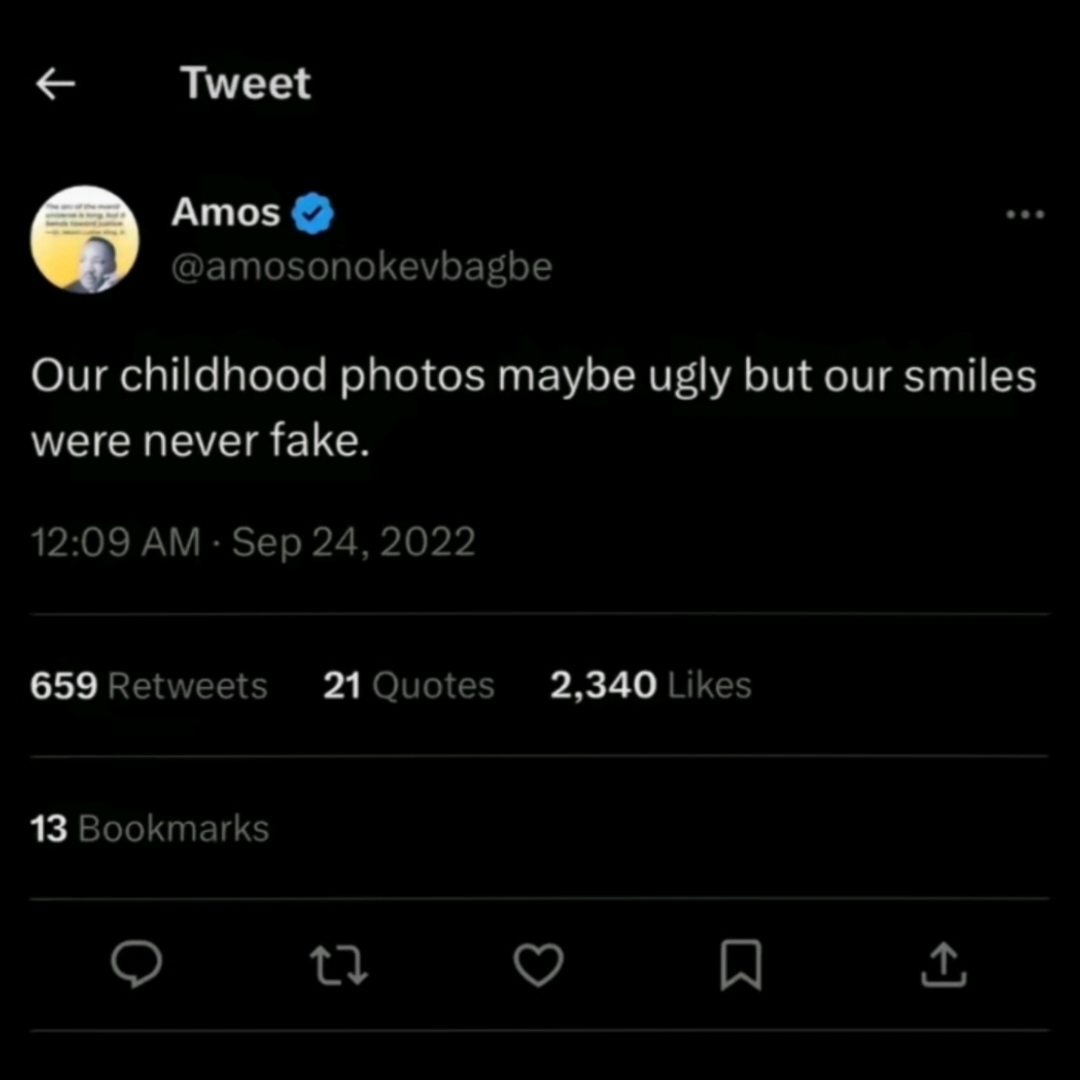1080x1080 pixels.
Task: Open the reply composer icon
Action: (137, 964)
